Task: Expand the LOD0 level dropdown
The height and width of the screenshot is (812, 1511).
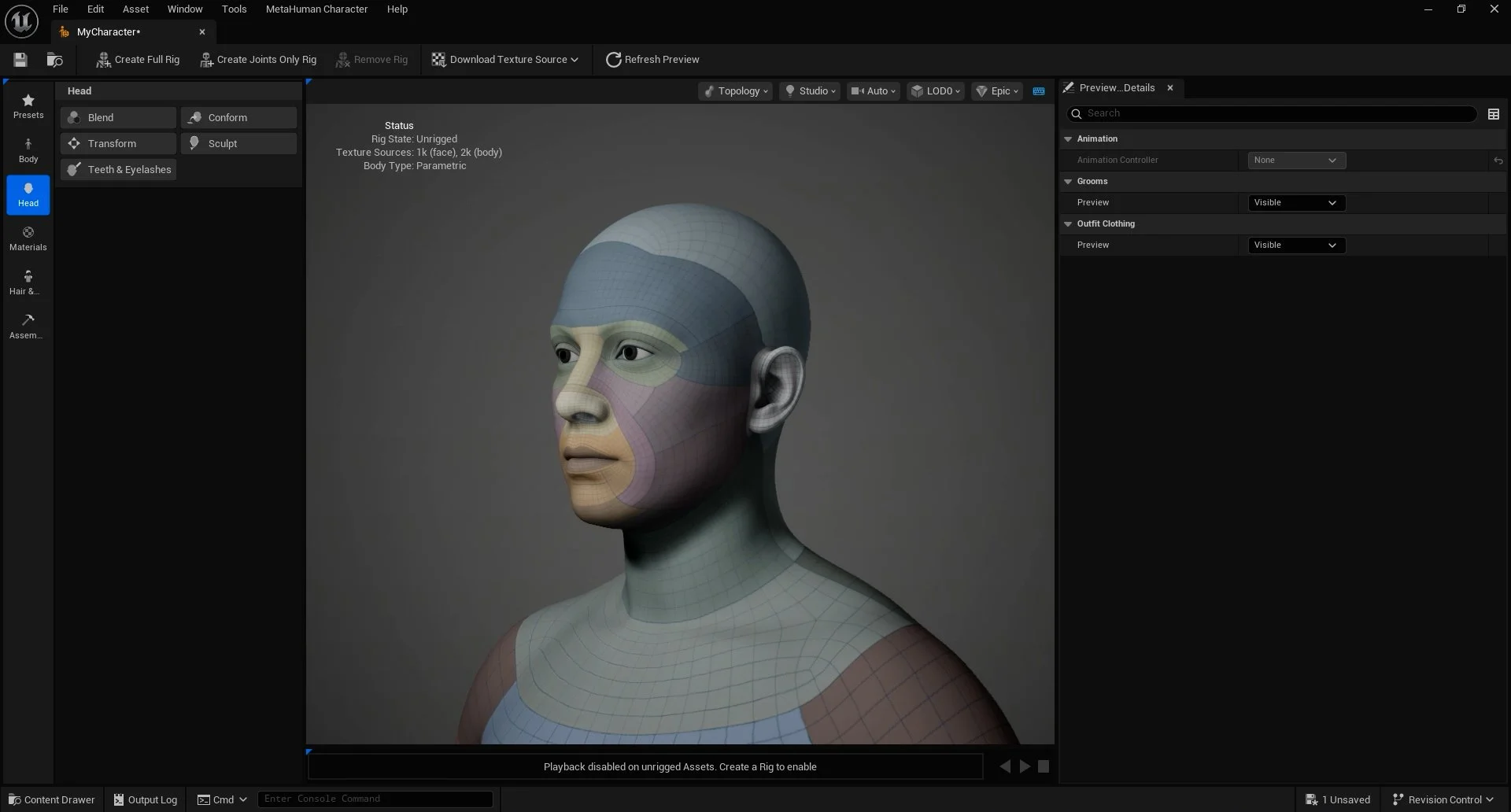Action: 936,91
